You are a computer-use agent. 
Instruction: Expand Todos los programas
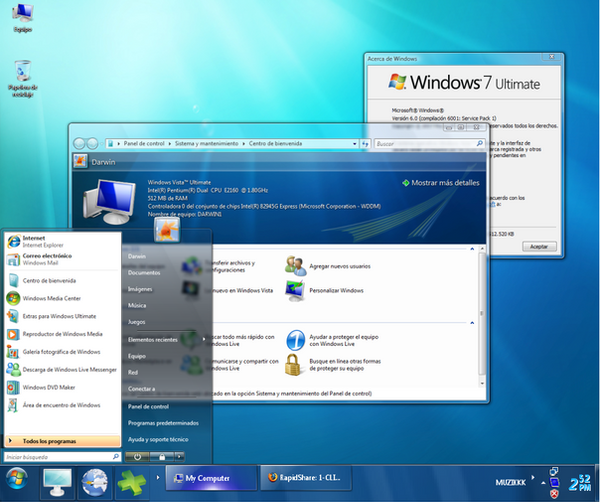pos(62,441)
